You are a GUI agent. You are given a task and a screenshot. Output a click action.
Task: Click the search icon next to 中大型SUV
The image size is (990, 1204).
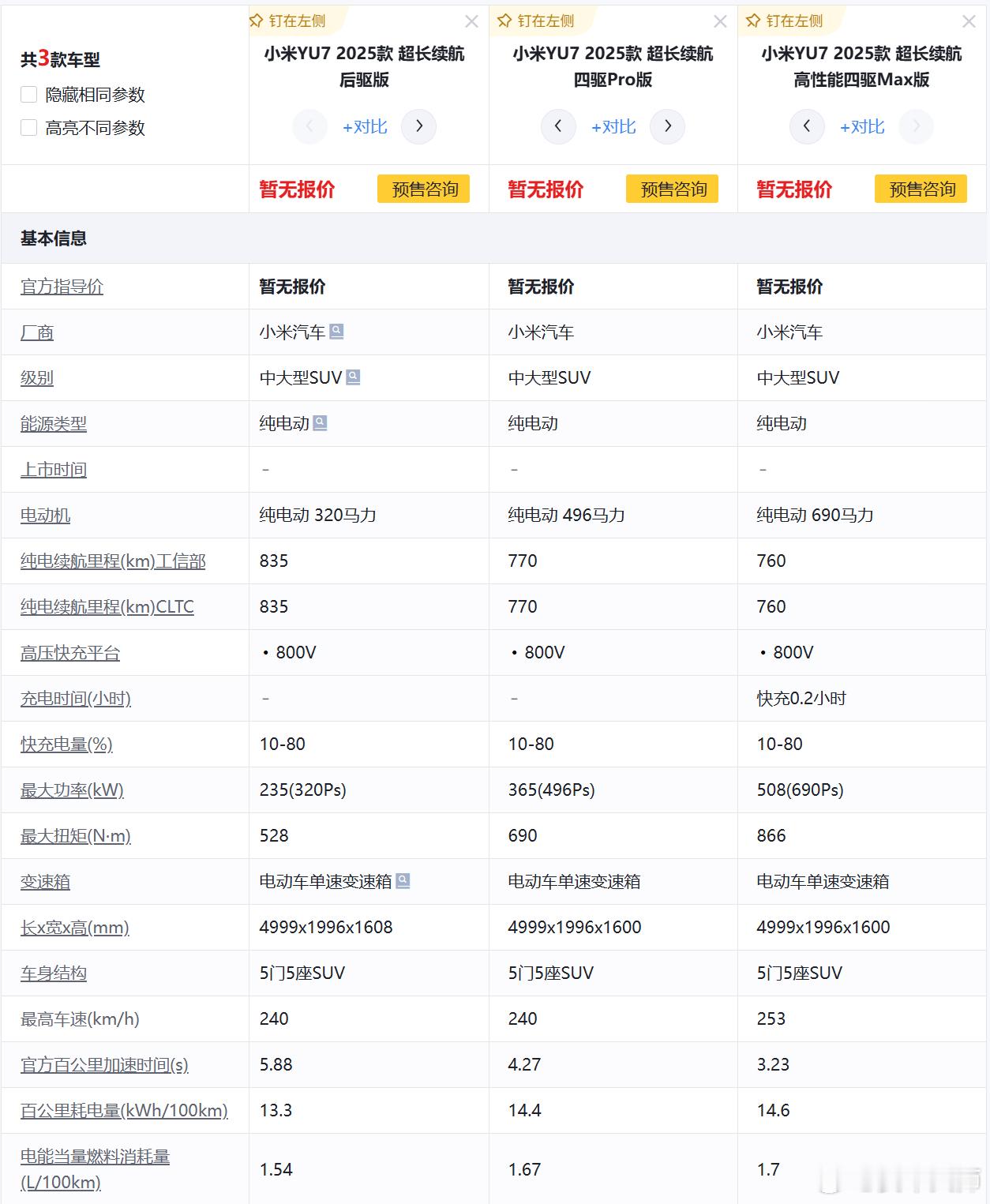(353, 377)
